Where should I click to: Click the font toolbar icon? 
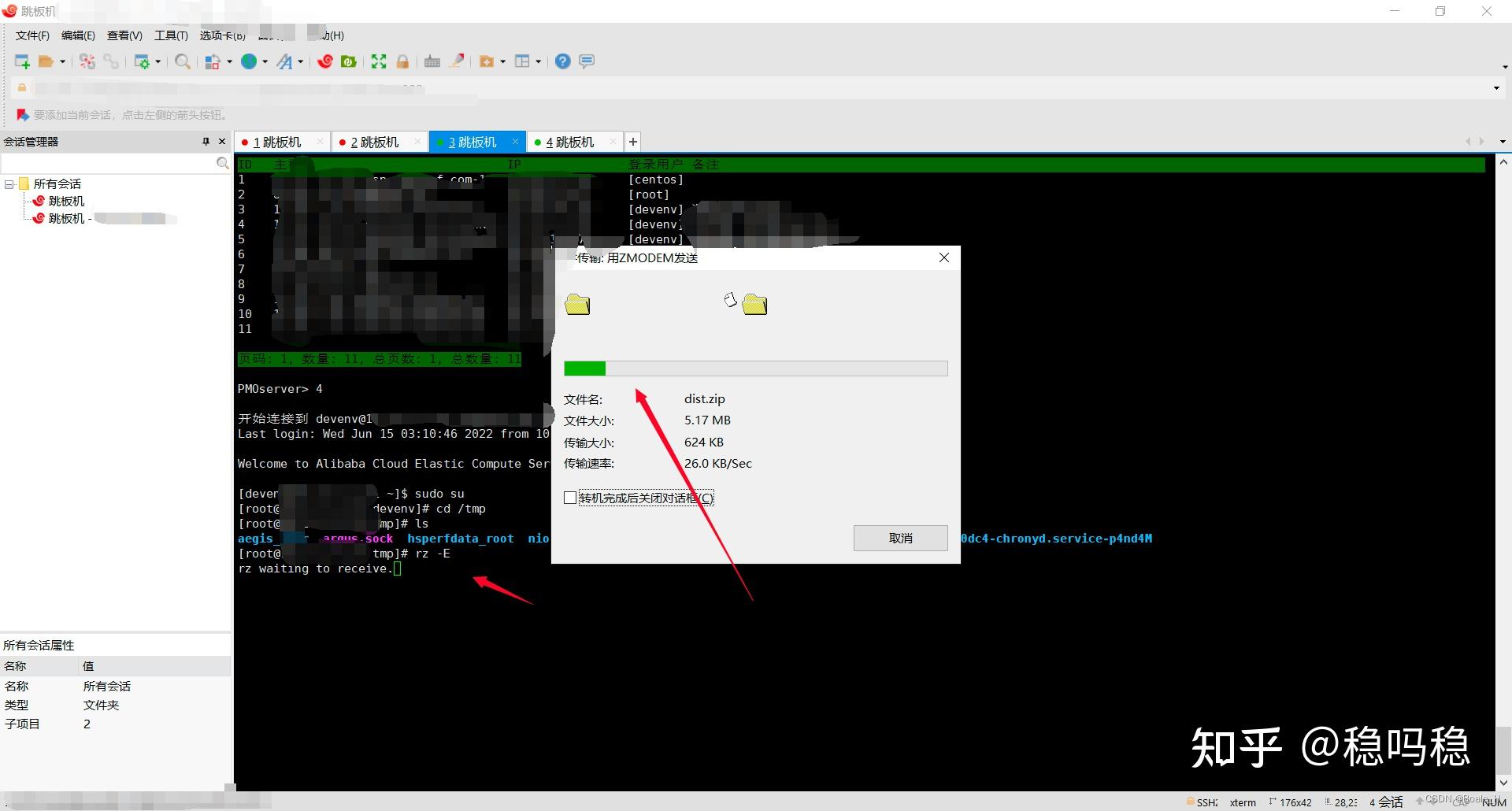[x=285, y=61]
